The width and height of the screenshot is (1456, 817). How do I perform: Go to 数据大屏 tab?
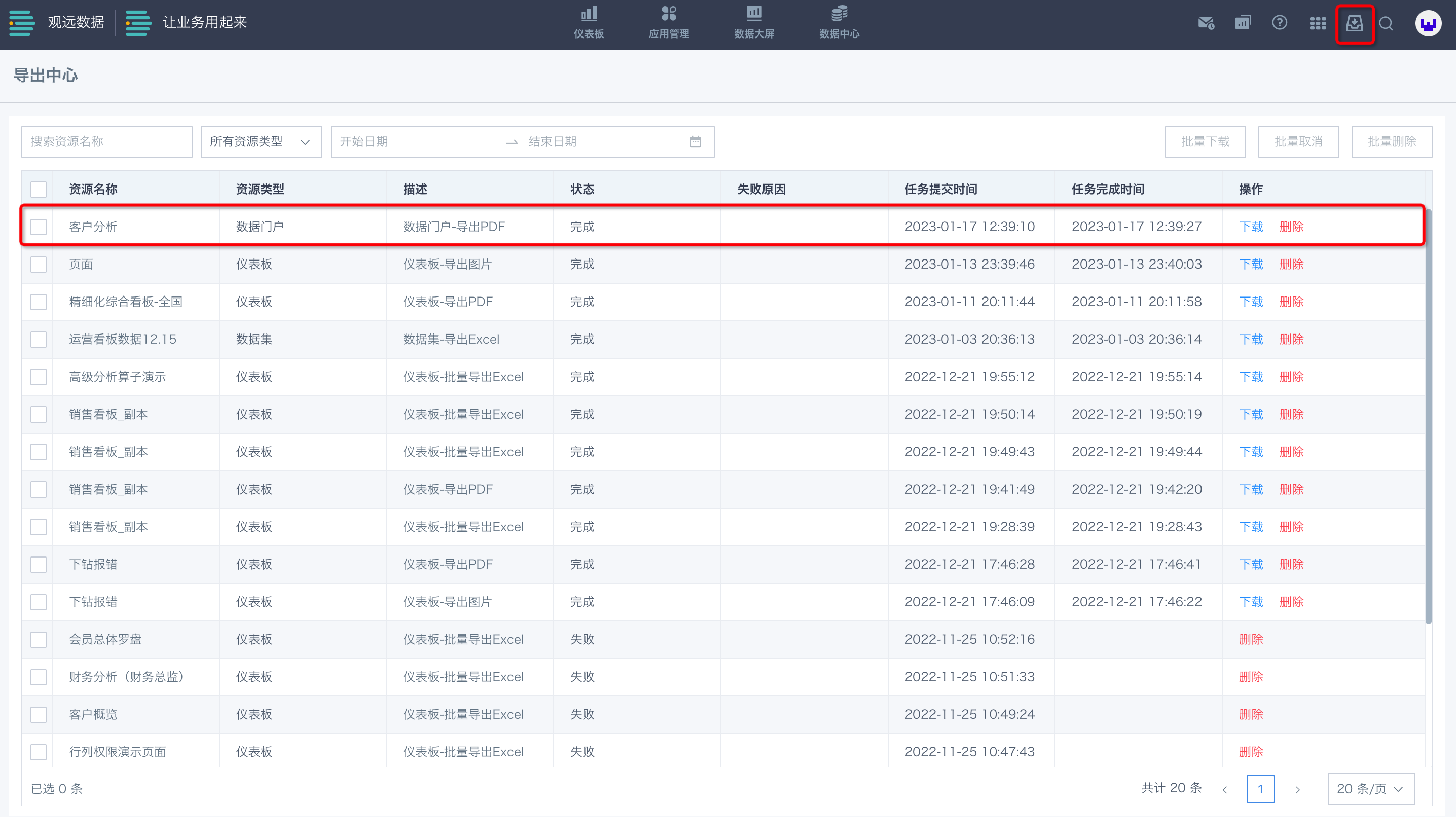(x=754, y=23)
